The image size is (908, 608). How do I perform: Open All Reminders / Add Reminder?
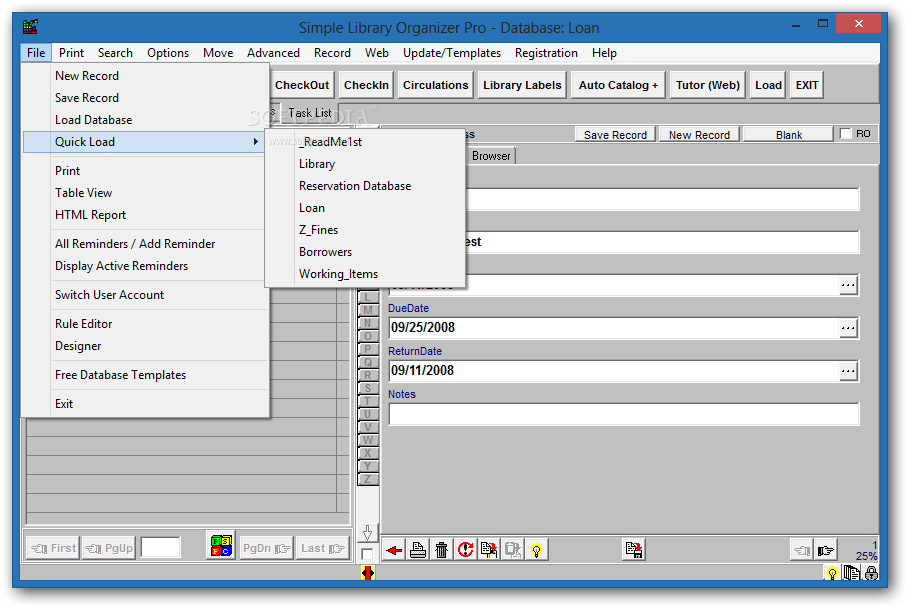pyautogui.click(x=135, y=244)
